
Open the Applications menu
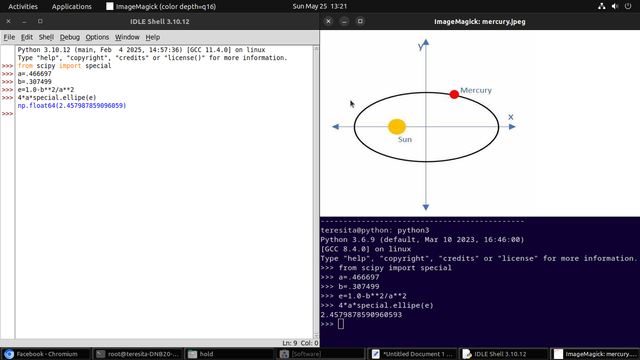(x=71, y=7)
